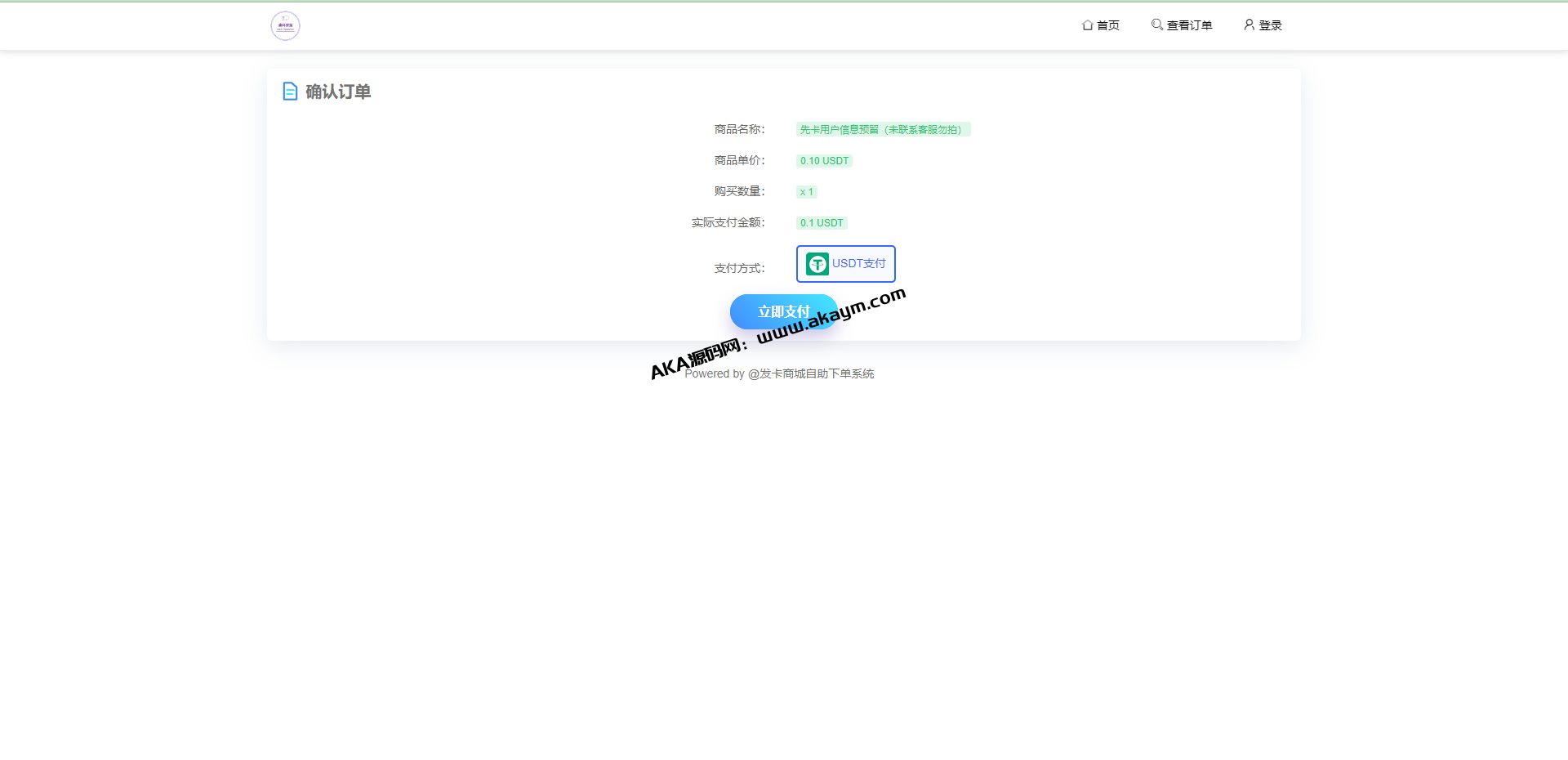Click the 确认订单 heading text
Screen dimensions: 1568x760
click(338, 92)
